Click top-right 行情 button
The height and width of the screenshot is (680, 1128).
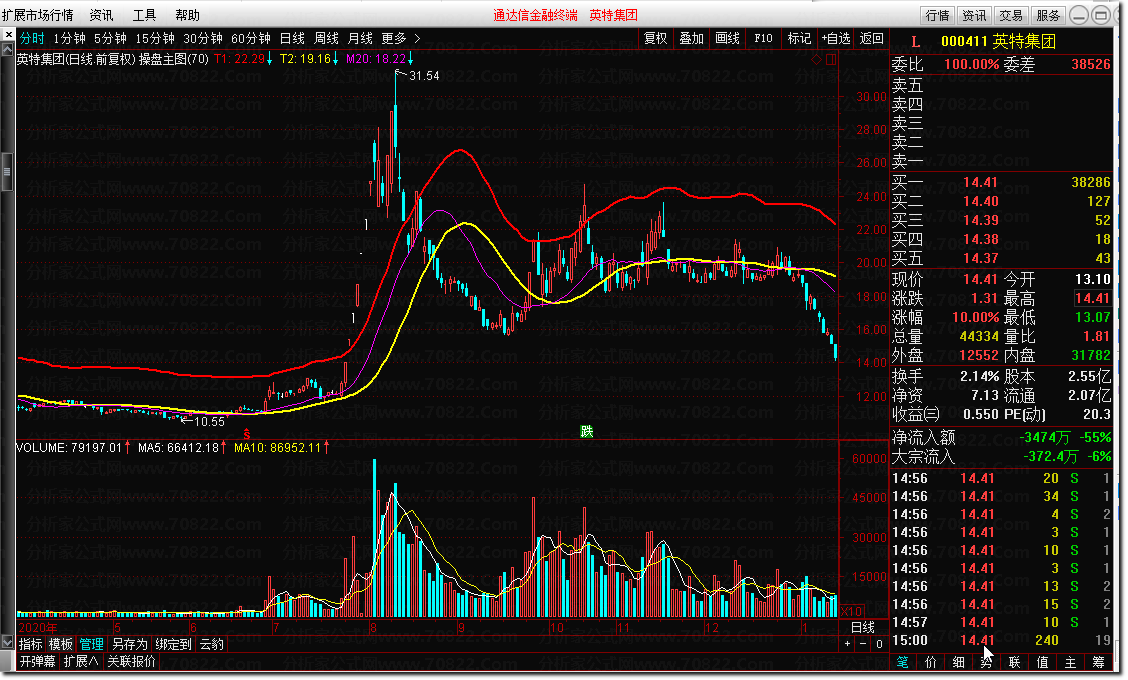(x=937, y=15)
